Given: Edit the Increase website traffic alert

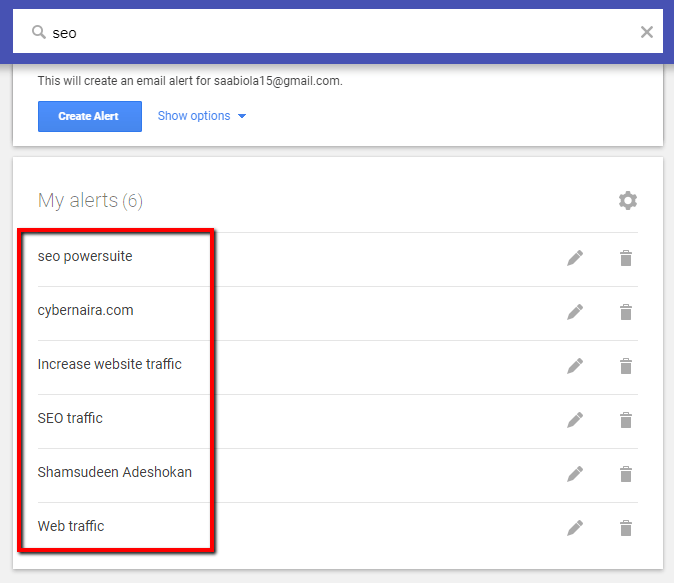Looking at the screenshot, I should tap(575, 366).
